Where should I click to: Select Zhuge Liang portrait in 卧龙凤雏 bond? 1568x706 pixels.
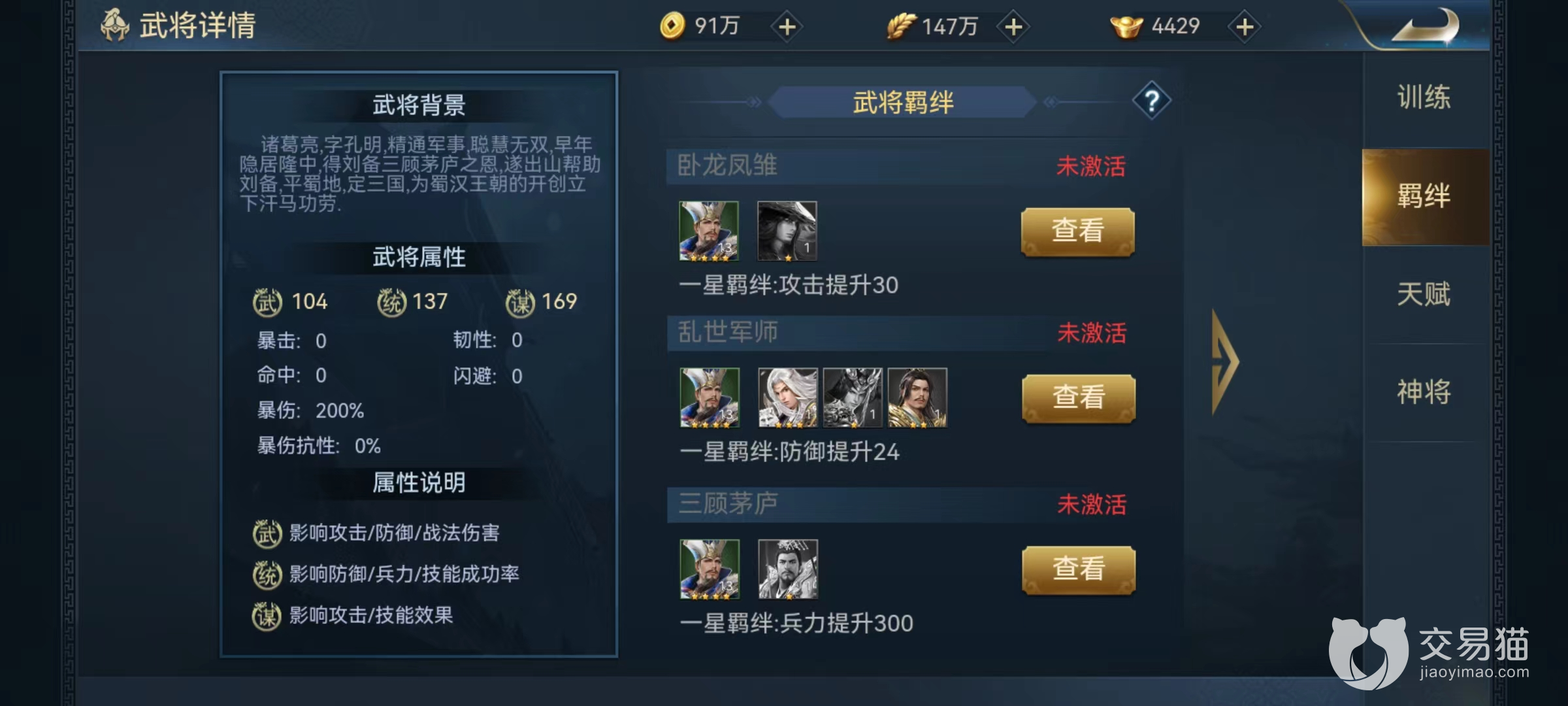click(x=709, y=231)
